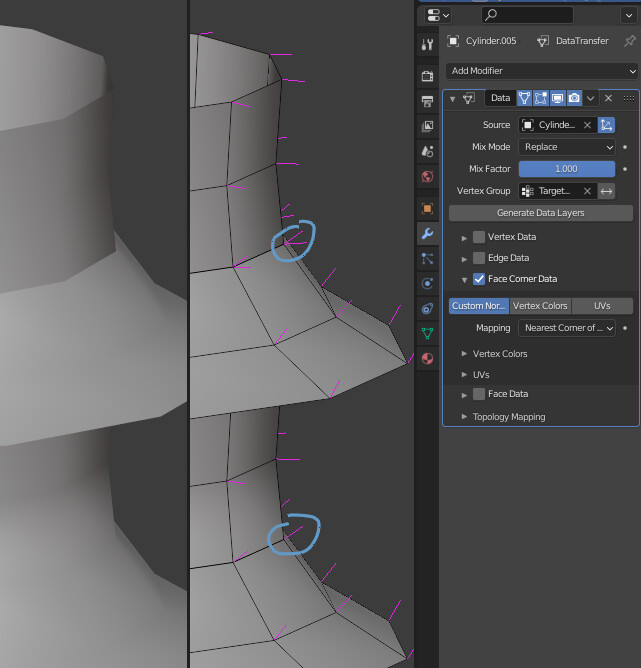Animate Mix Mode property dot
This screenshot has height=668, width=641.
click(625, 147)
